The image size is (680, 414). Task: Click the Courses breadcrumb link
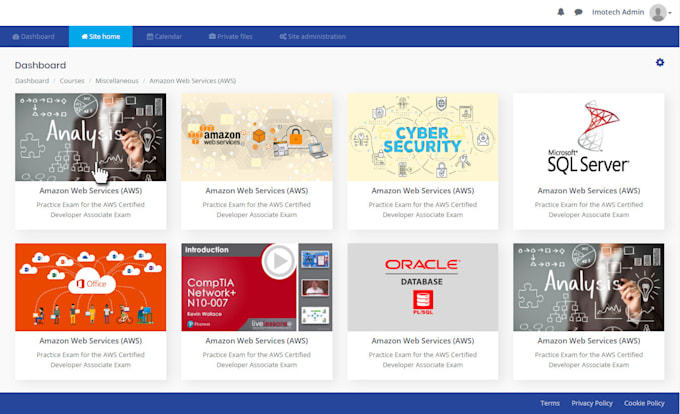point(72,81)
